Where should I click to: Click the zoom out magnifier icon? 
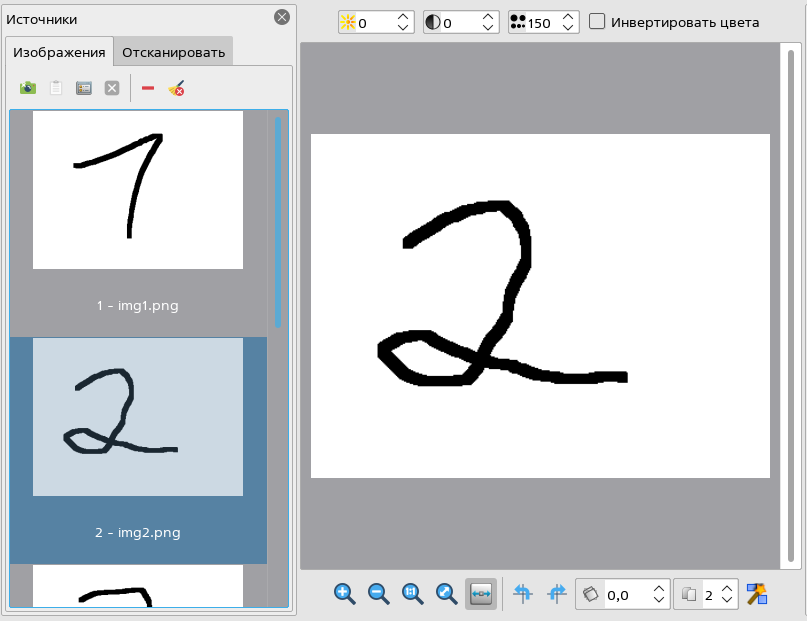379,594
